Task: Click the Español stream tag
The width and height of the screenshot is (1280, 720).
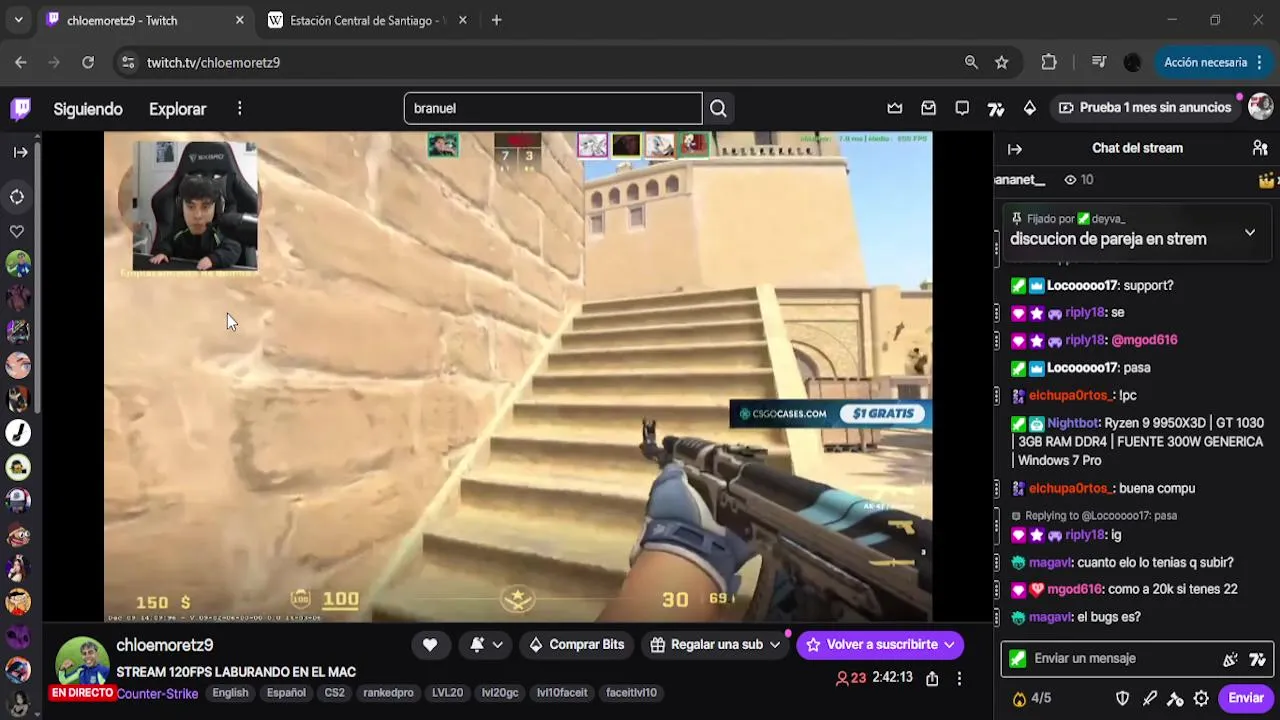Action: tap(286, 693)
